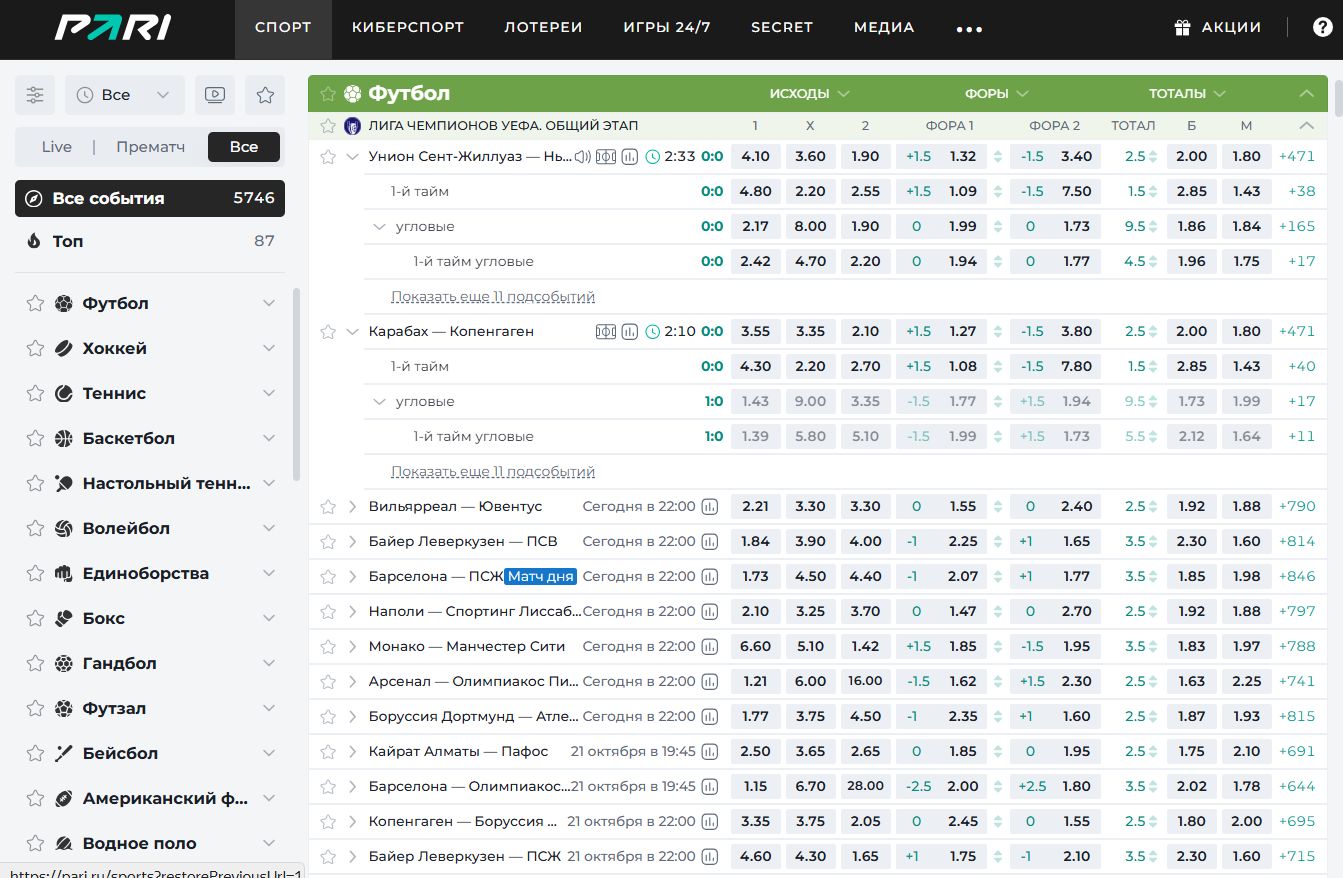Viewport: 1343px width, 878px height.
Task: Open match center field icon for Карабах — Копенгаген
Action: [x=606, y=332]
